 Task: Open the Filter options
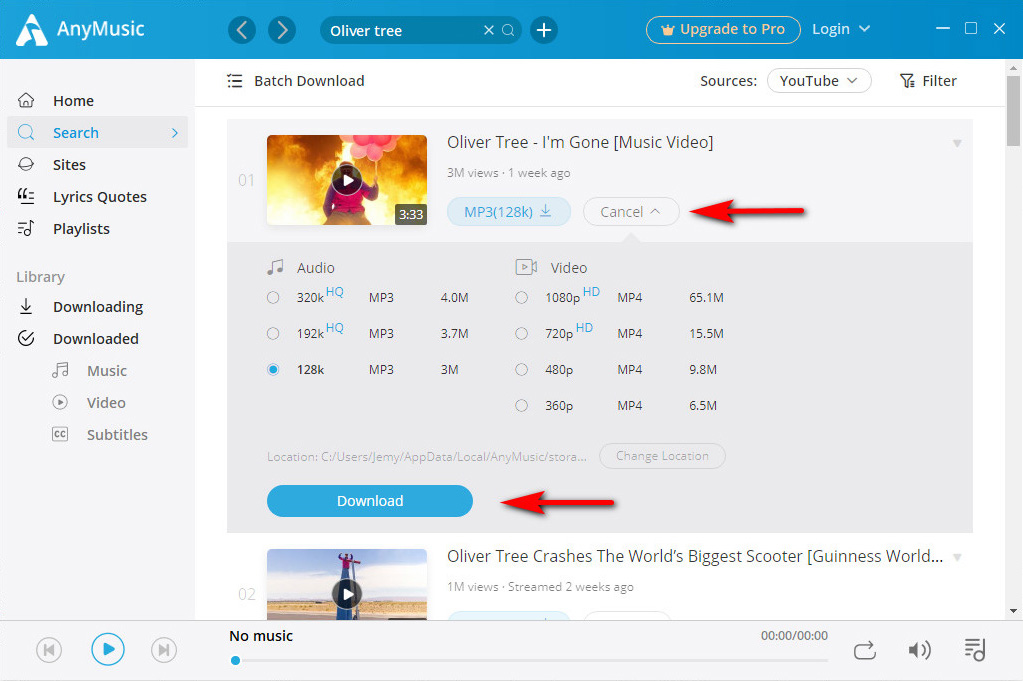click(928, 81)
